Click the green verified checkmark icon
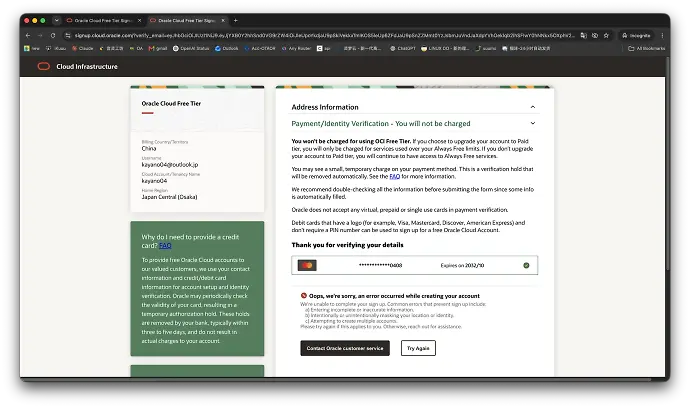The image size is (690, 407). [526, 265]
